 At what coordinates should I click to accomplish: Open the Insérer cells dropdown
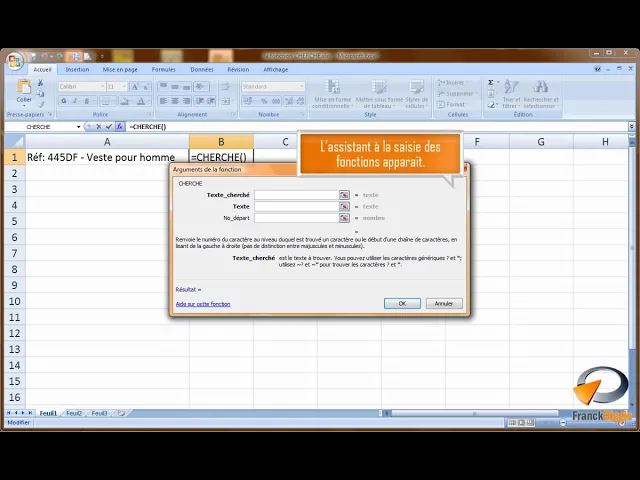click(453, 83)
